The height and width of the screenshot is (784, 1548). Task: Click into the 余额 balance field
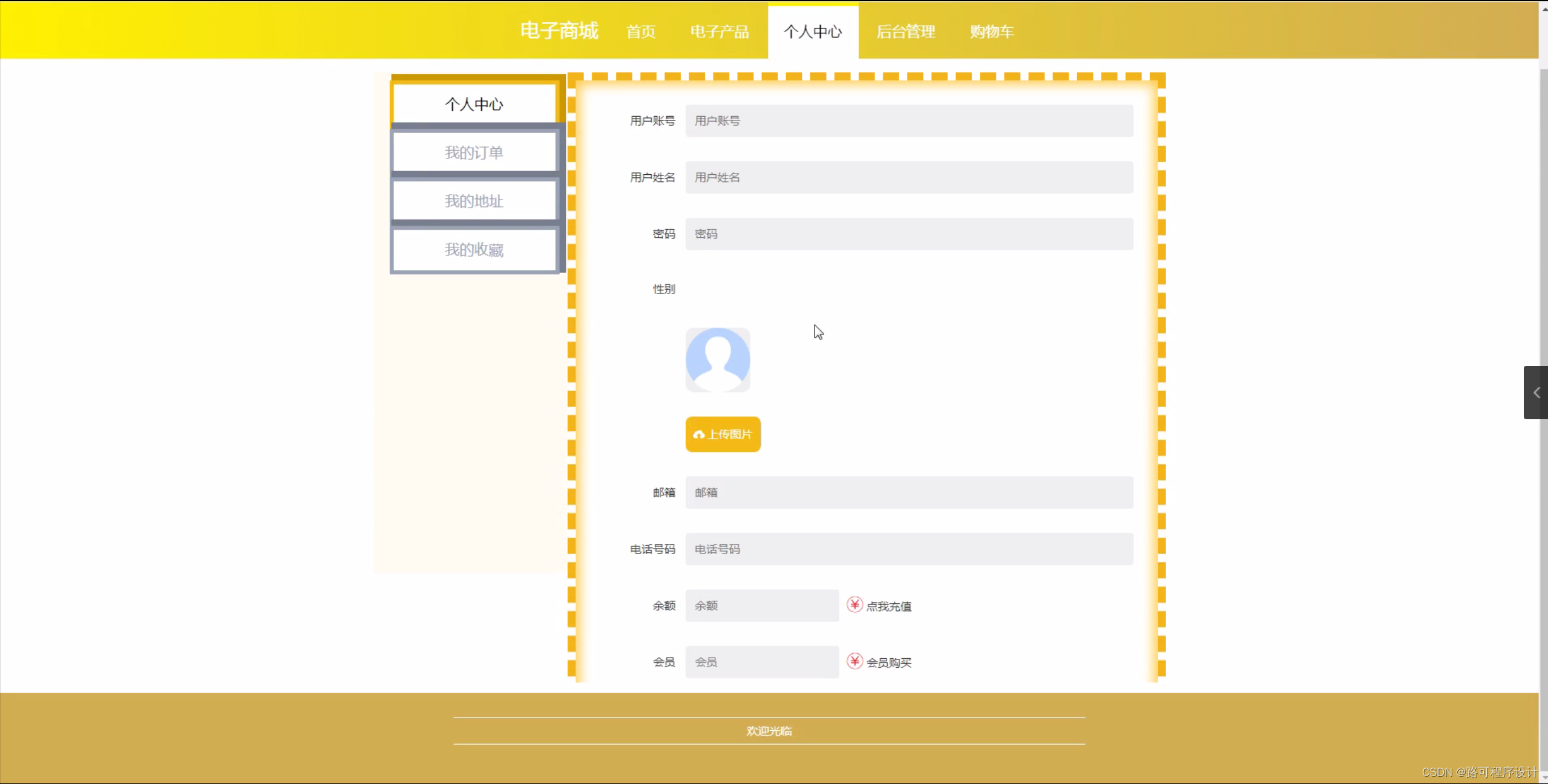pyautogui.click(x=761, y=605)
